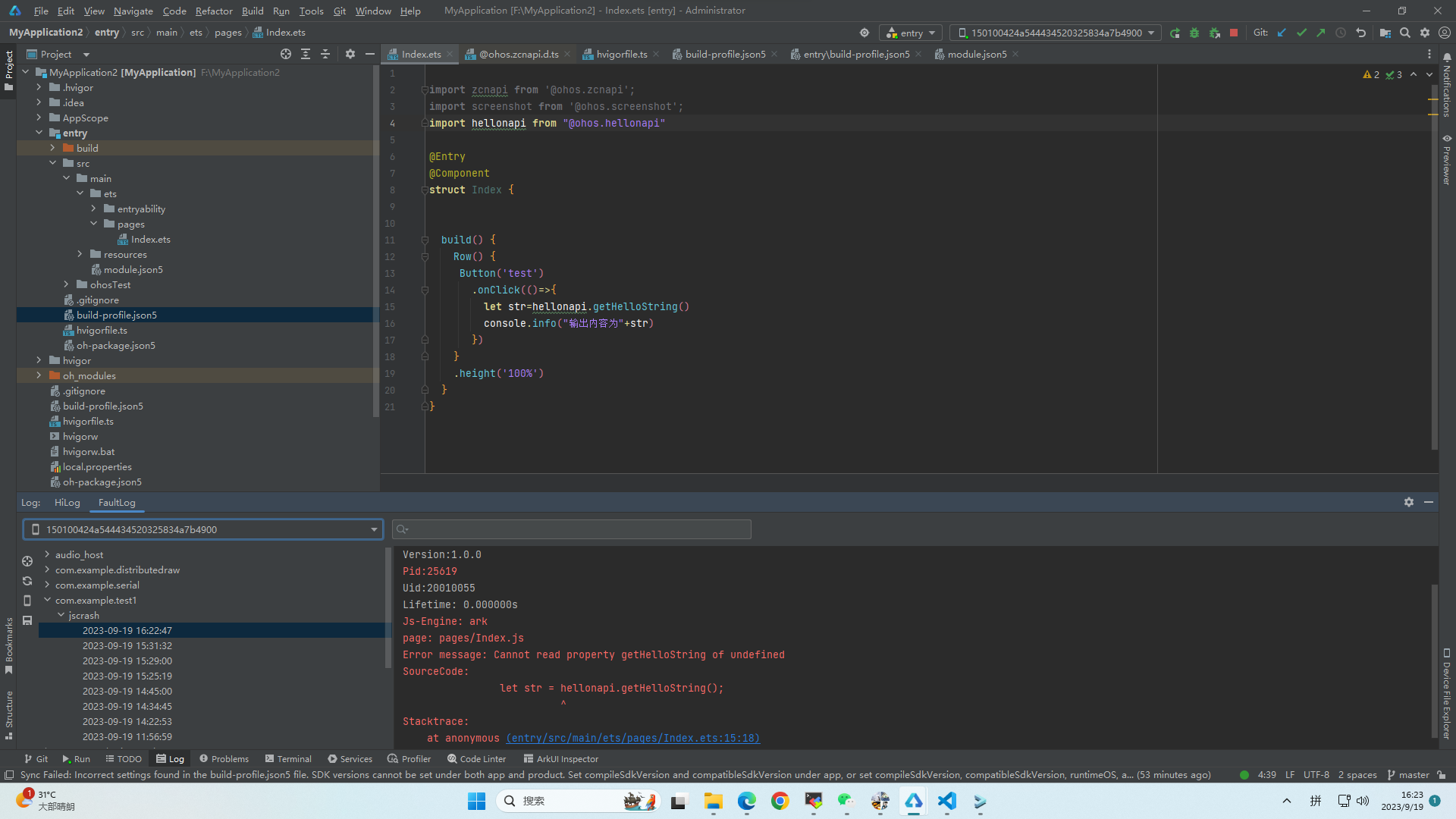This screenshot has width=1456, height=819.
Task: Expand the hvigor folder
Action: (39, 360)
